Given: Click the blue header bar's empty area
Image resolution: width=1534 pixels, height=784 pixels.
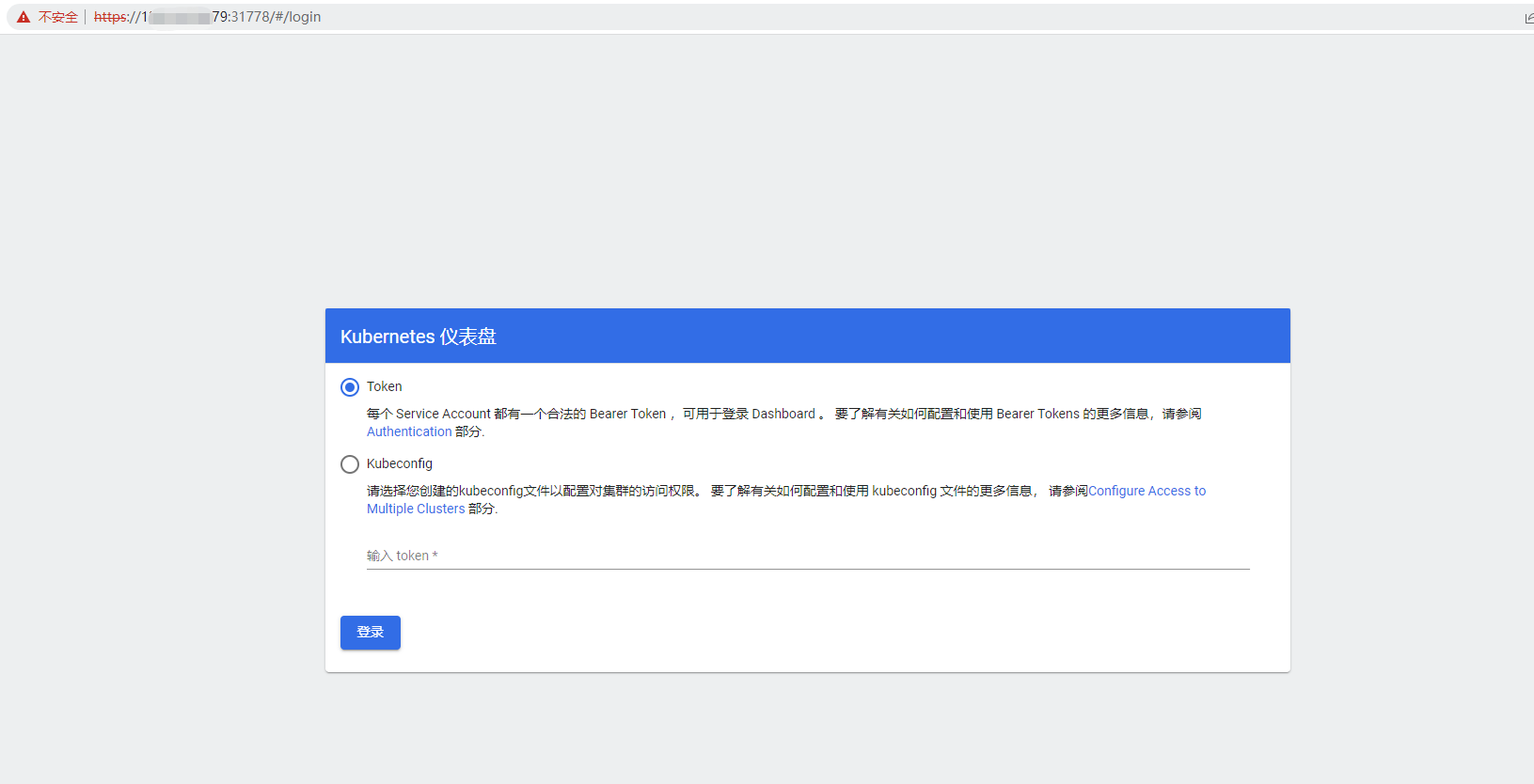Looking at the screenshot, I should pyautogui.click(x=894, y=337).
